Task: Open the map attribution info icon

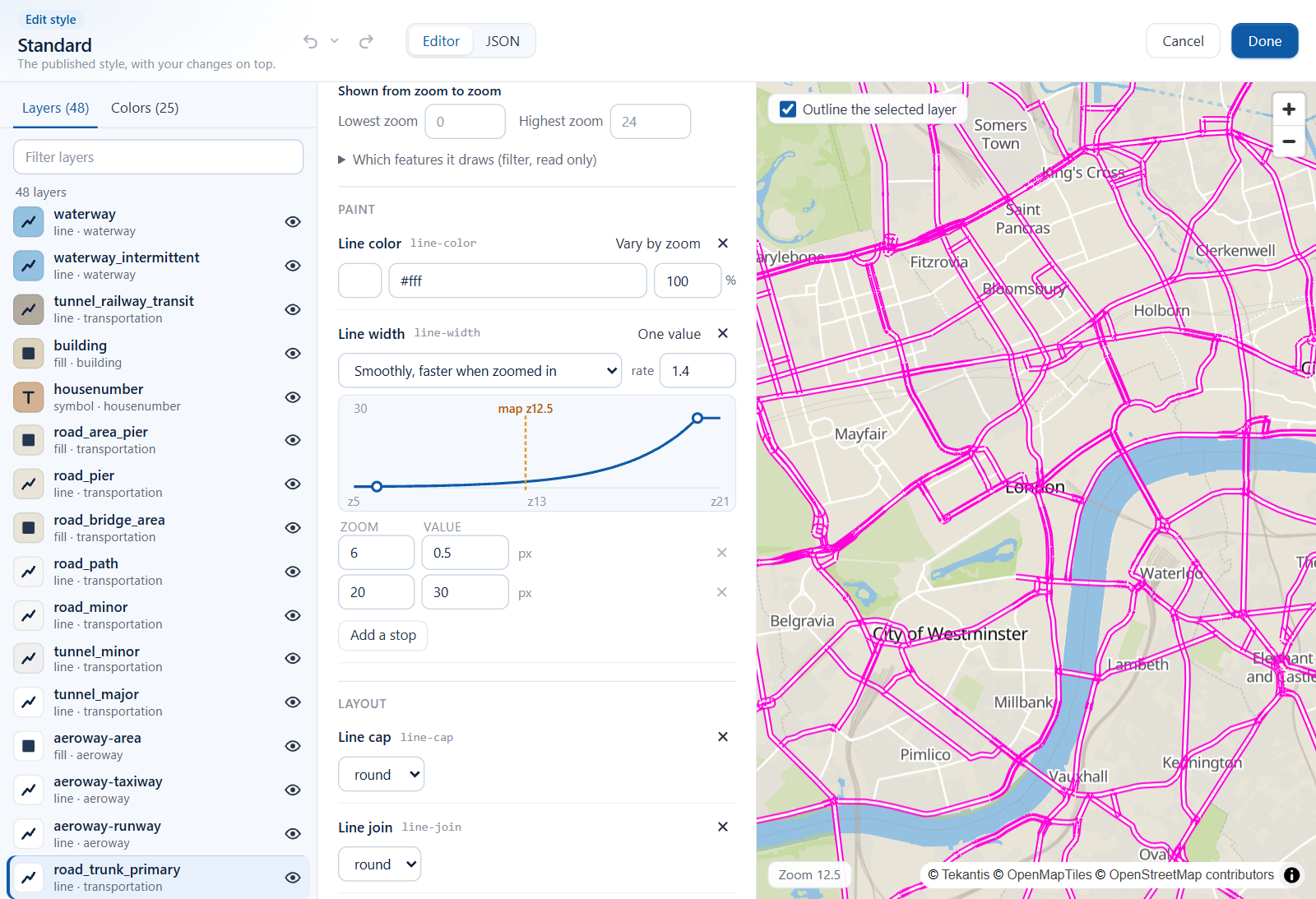Action: pyautogui.click(x=1292, y=875)
